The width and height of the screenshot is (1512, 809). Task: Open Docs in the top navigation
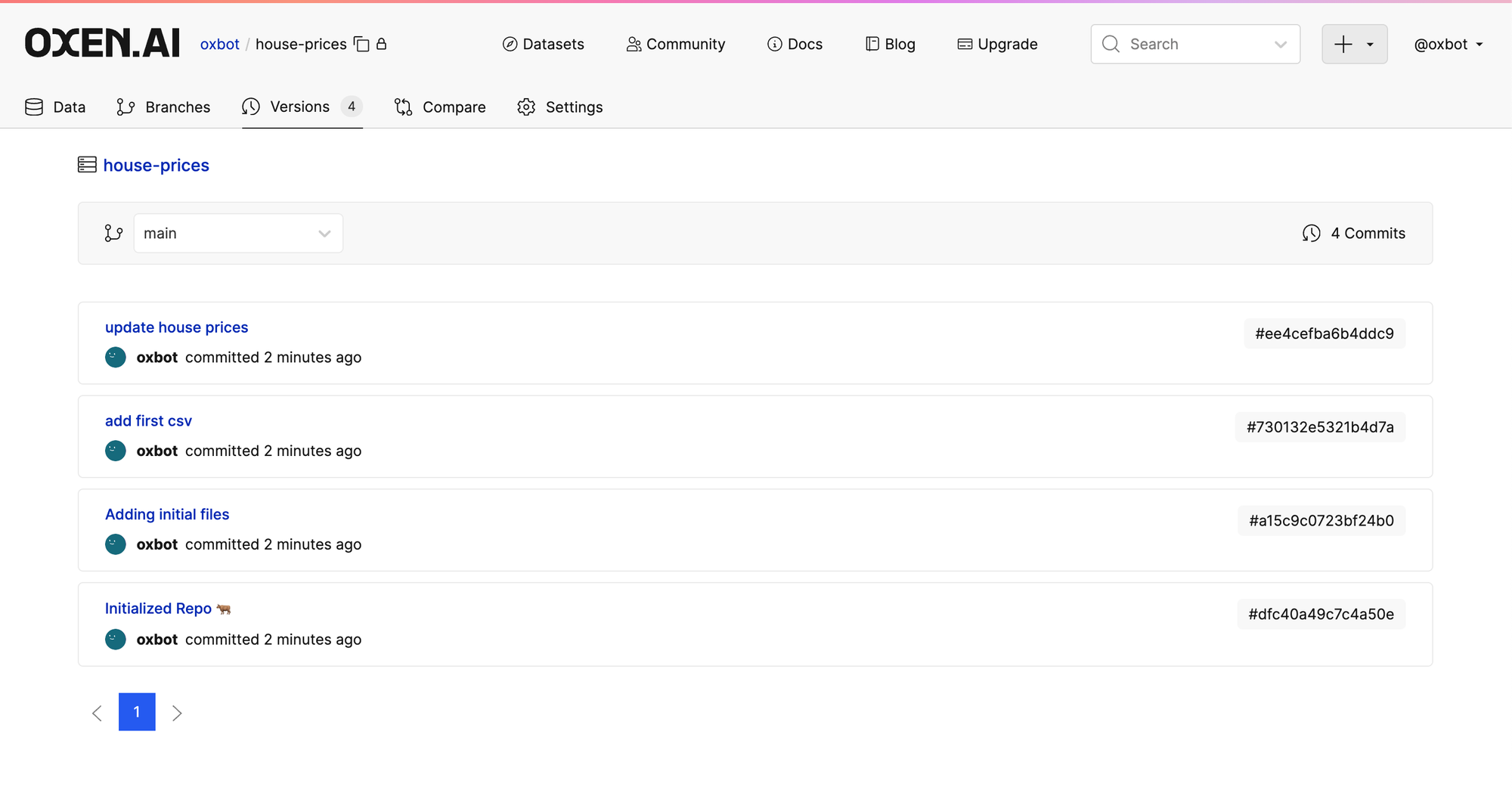(795, 44)
